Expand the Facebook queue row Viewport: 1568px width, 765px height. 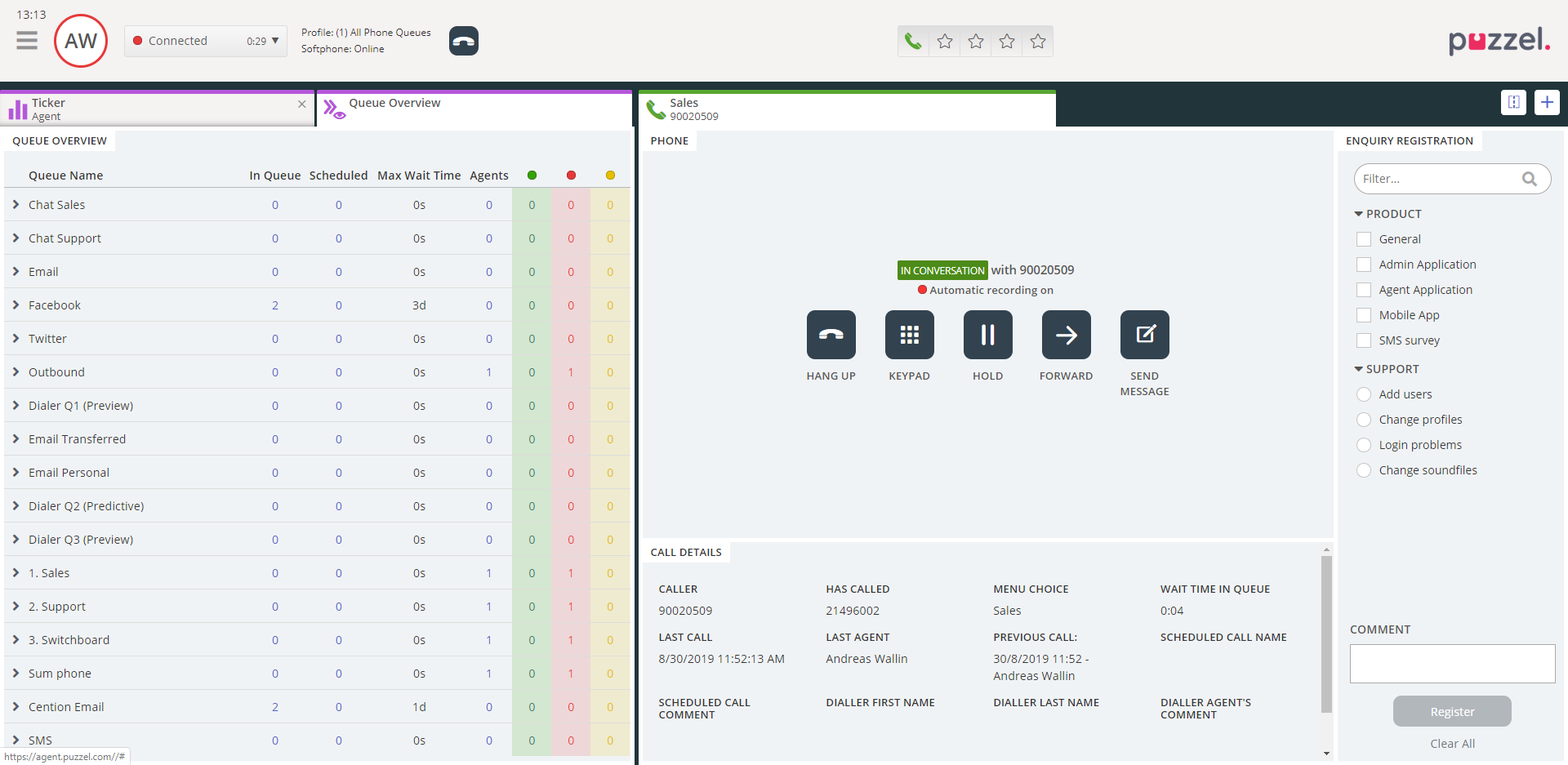coord(16,305)
